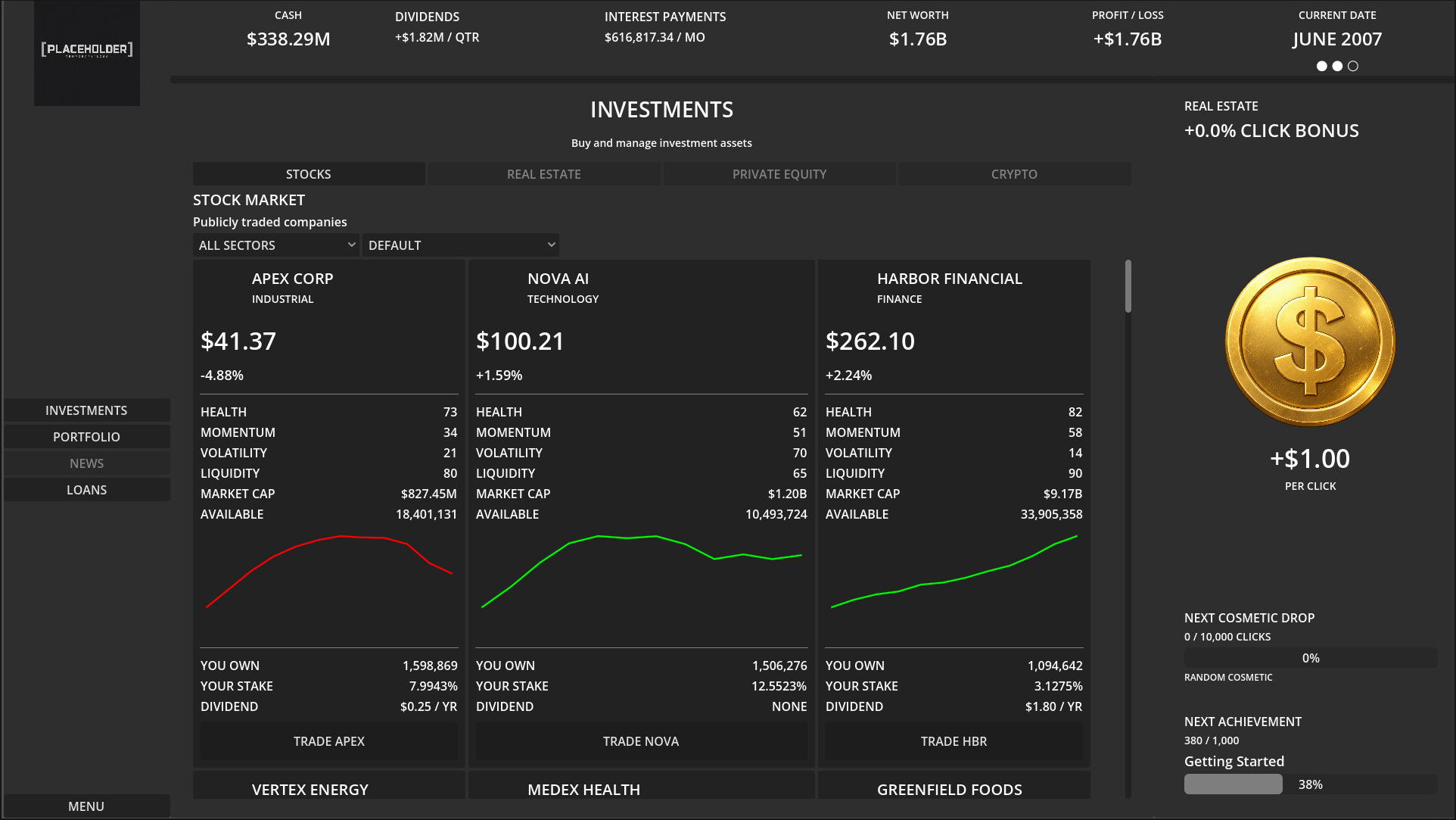Click Apex Corp market cap $827.45M
This screenshot has height=820, width=1456.
[428, 494]
